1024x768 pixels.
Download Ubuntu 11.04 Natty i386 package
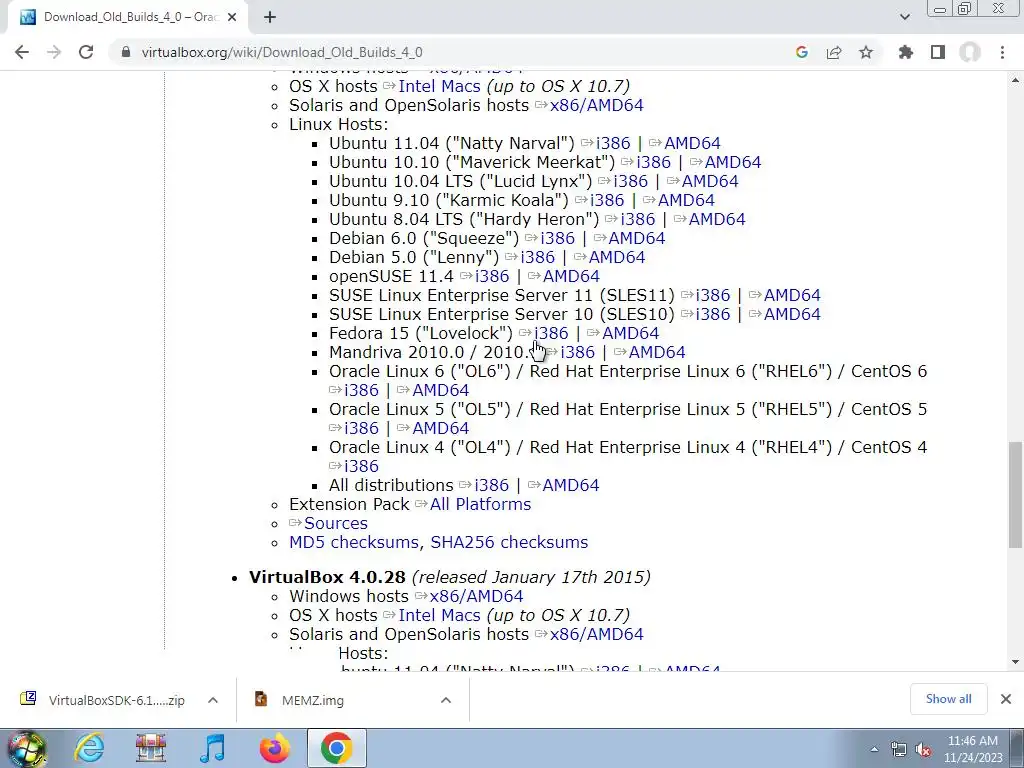click(x=613, y=143)
